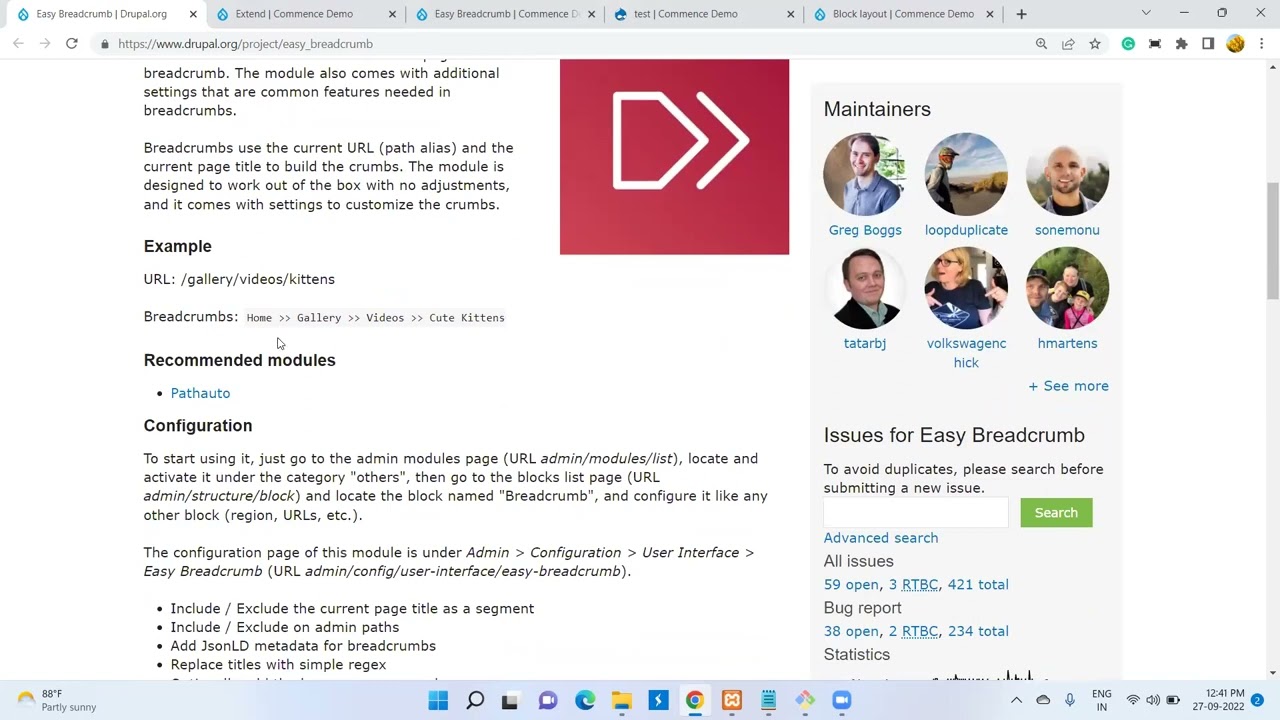Share this page icon in address bar

(x=1068, y=44)
